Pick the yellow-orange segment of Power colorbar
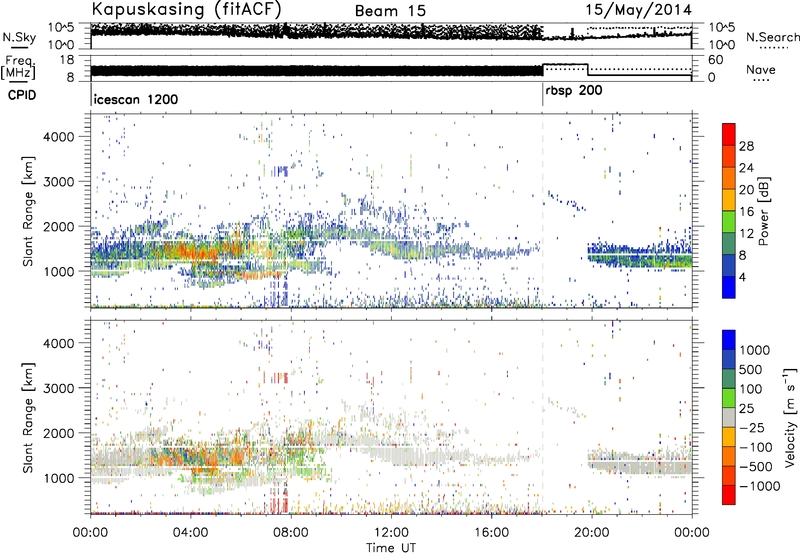This screenshot has width=800, height=554. click(729, 199)
